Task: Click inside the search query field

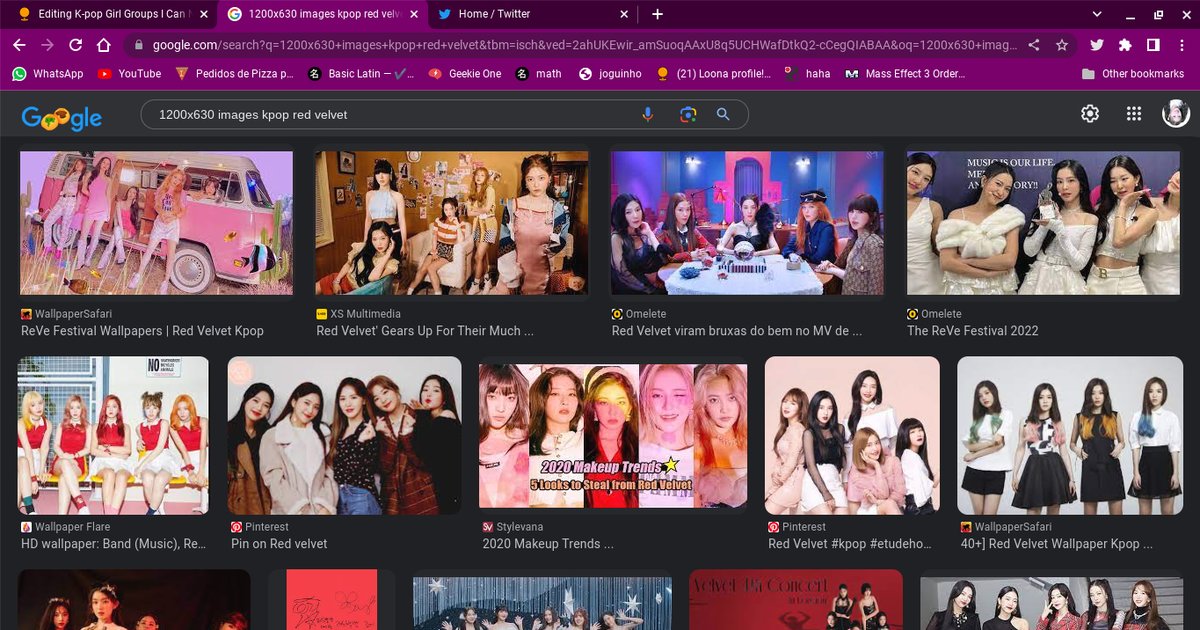Action: click(x=400, y=115)
